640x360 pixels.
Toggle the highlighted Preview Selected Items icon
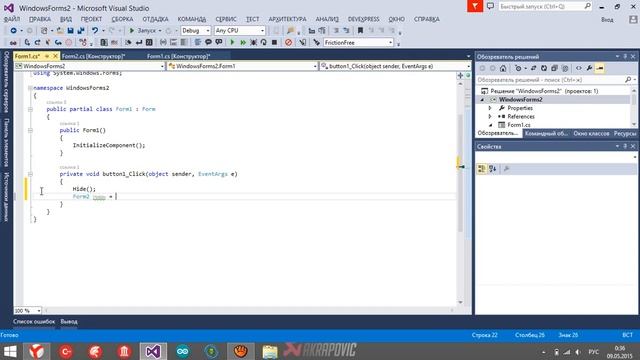click(600, 69)
